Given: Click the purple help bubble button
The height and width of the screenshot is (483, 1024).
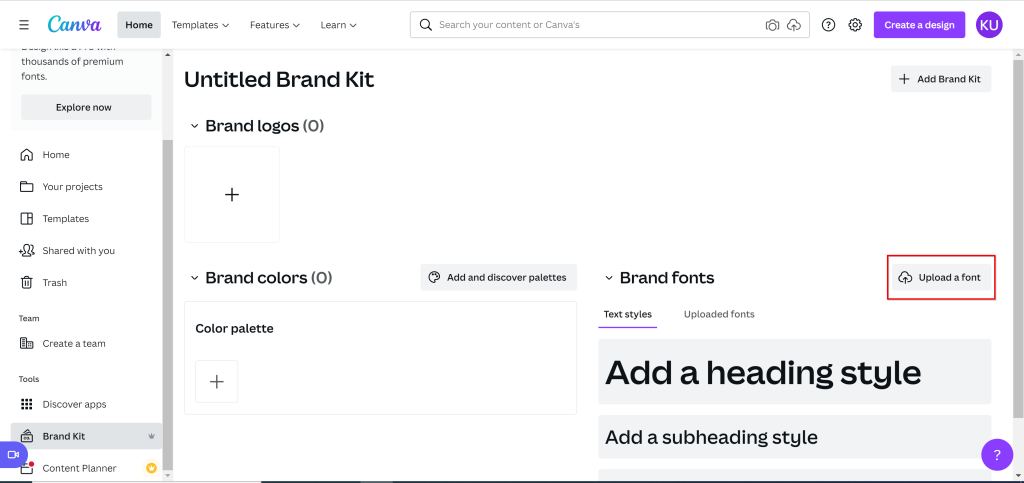Looking at the screenshot, I should coord(996,455).
